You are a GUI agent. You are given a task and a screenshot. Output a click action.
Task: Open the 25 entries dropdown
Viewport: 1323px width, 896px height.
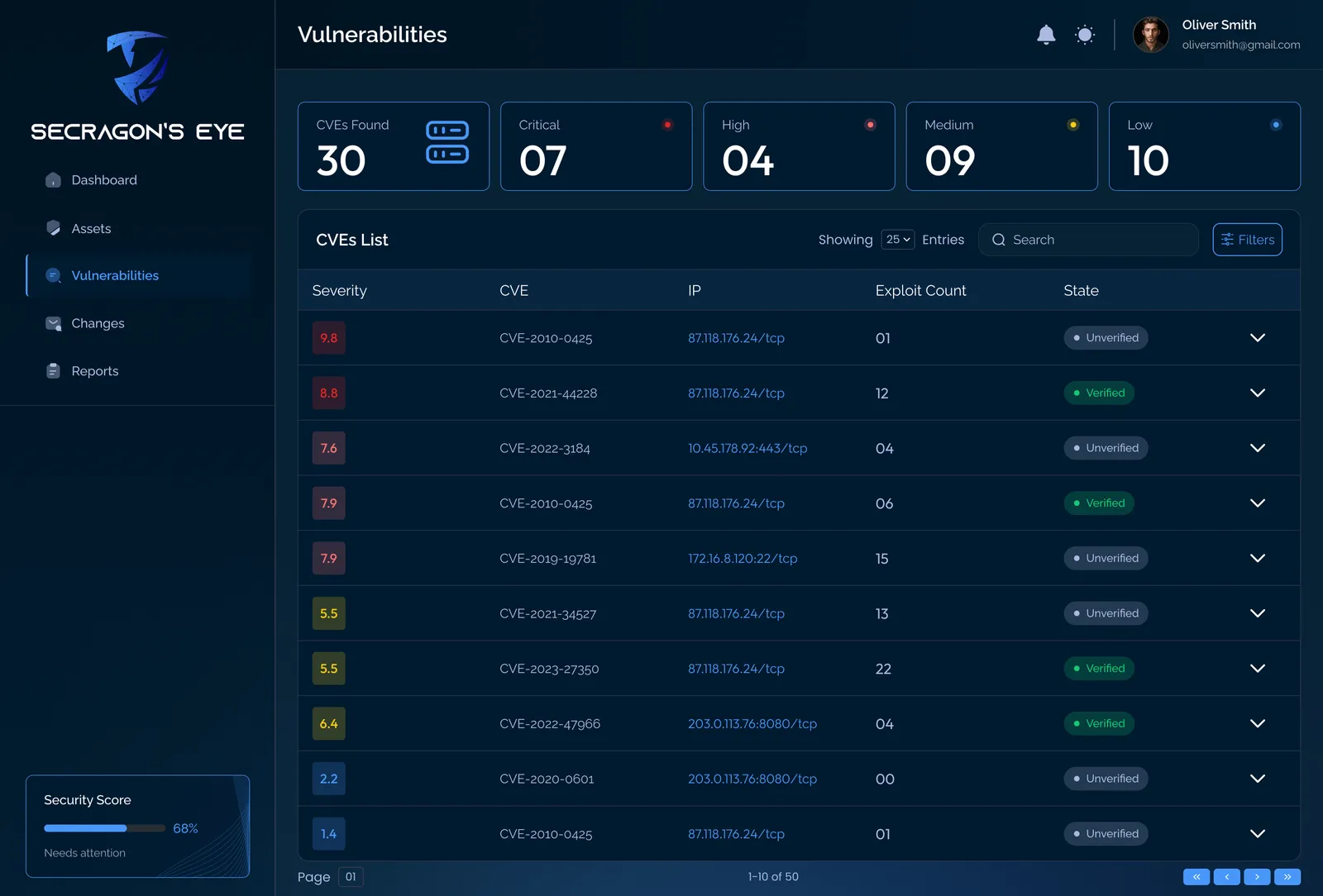coord(898,240)
